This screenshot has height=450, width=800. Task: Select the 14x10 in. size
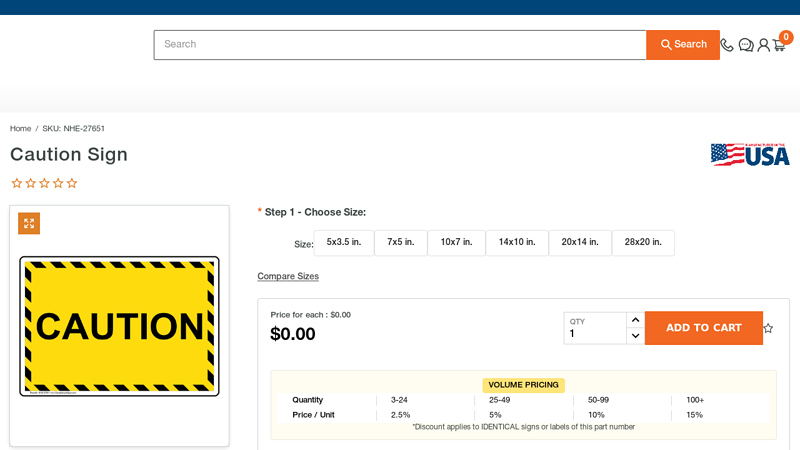517,243
